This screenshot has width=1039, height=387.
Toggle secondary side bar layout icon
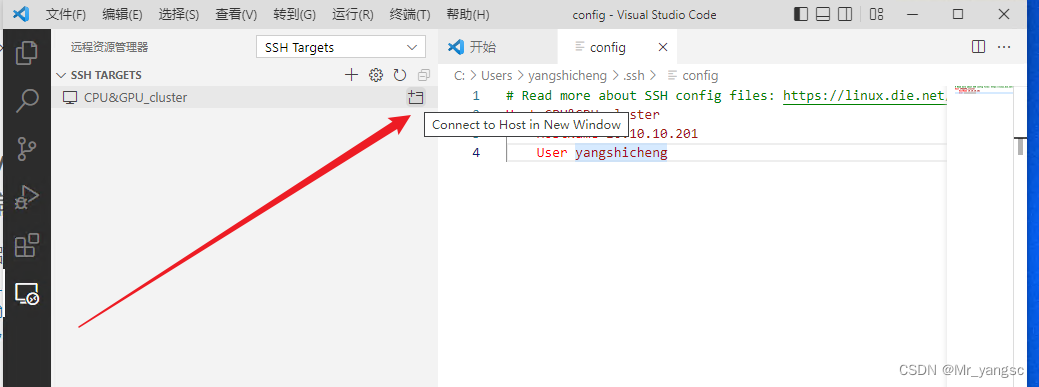[844, 14]
